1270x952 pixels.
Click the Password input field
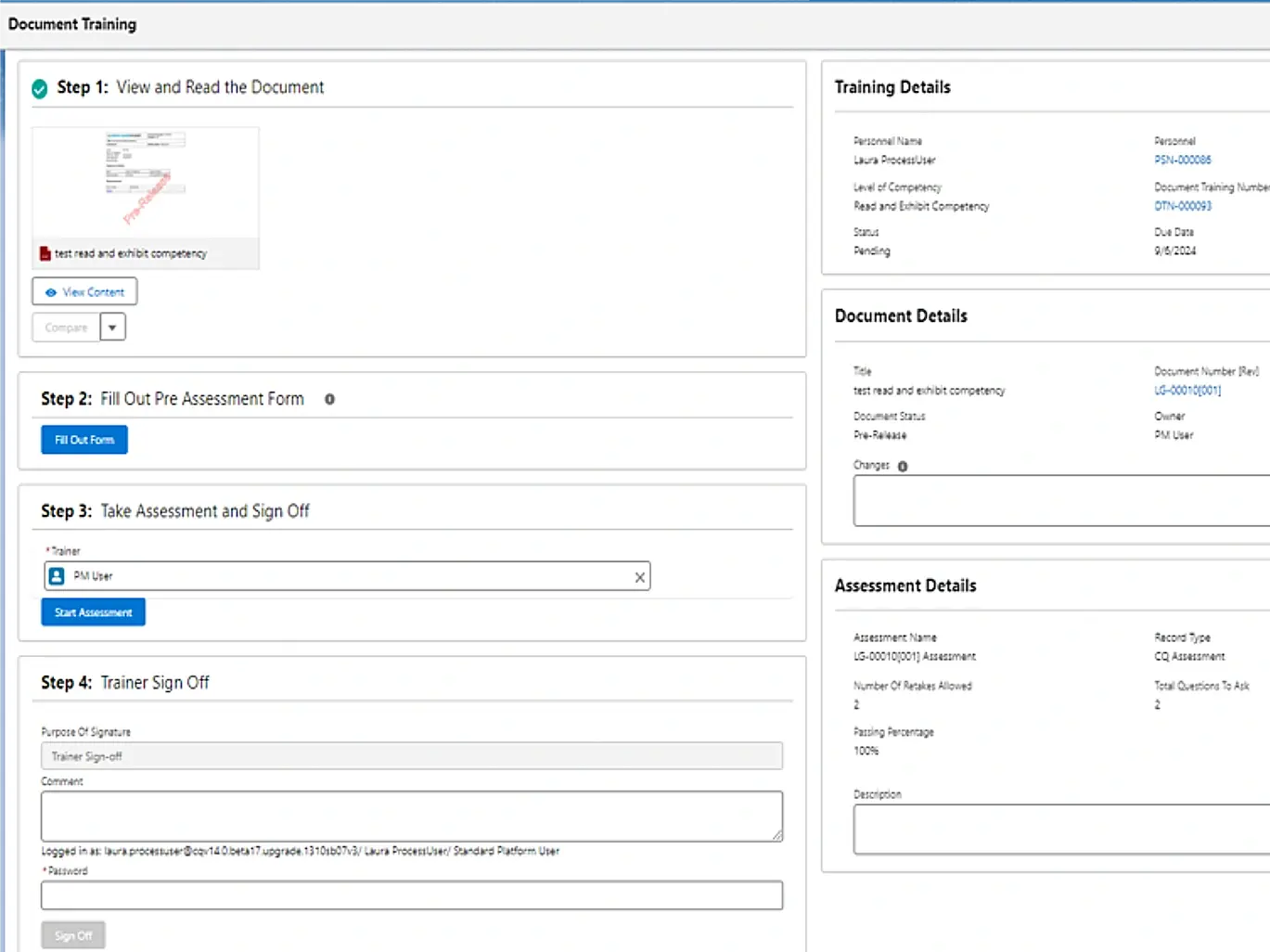pyautogui.click(x=412, y=895)
